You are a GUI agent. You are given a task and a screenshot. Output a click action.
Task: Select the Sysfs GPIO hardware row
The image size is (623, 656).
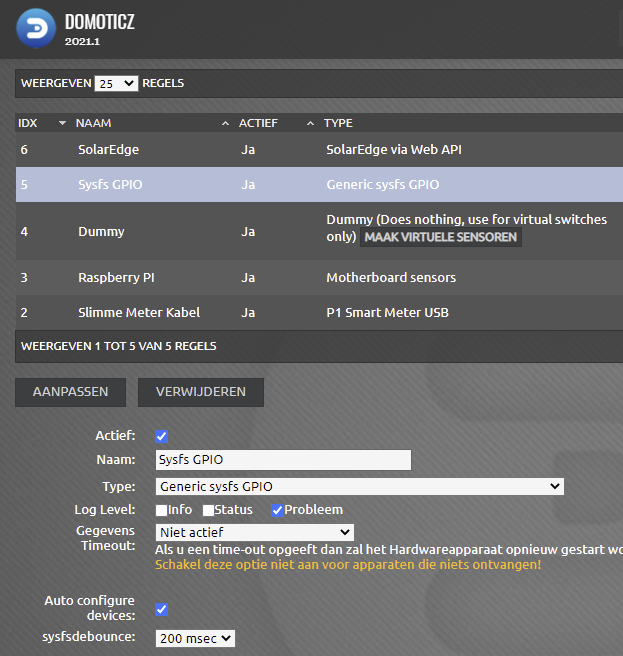[x=319, y=184]
